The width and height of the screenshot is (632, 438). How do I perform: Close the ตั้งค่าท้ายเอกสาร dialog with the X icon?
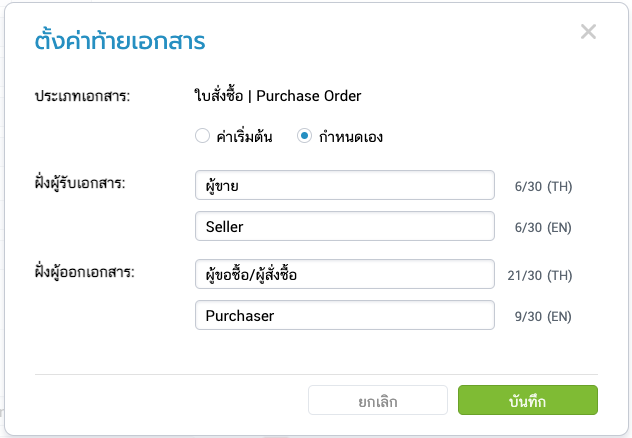(588, 31)
